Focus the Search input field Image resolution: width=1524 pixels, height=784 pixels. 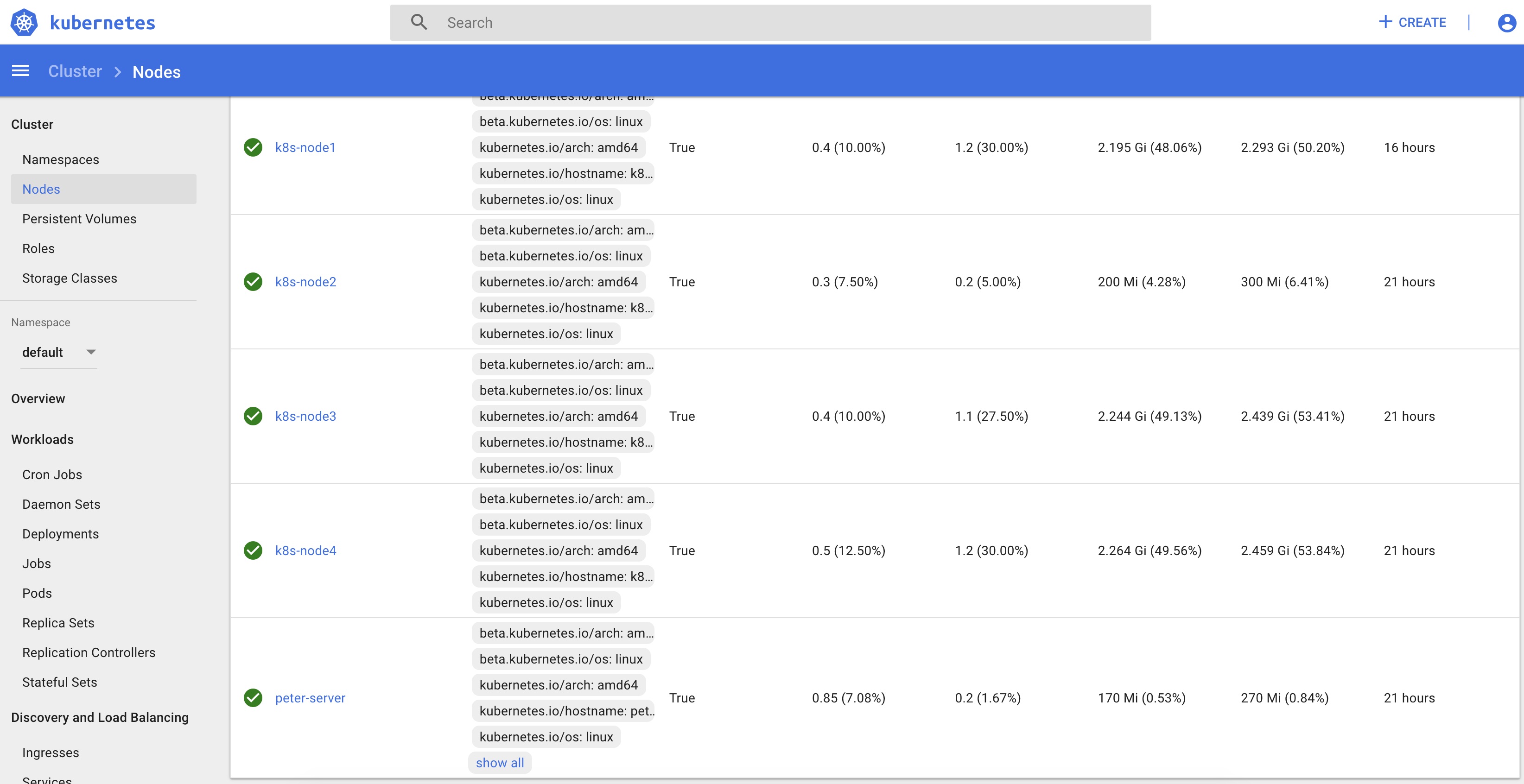pos(769,22)
